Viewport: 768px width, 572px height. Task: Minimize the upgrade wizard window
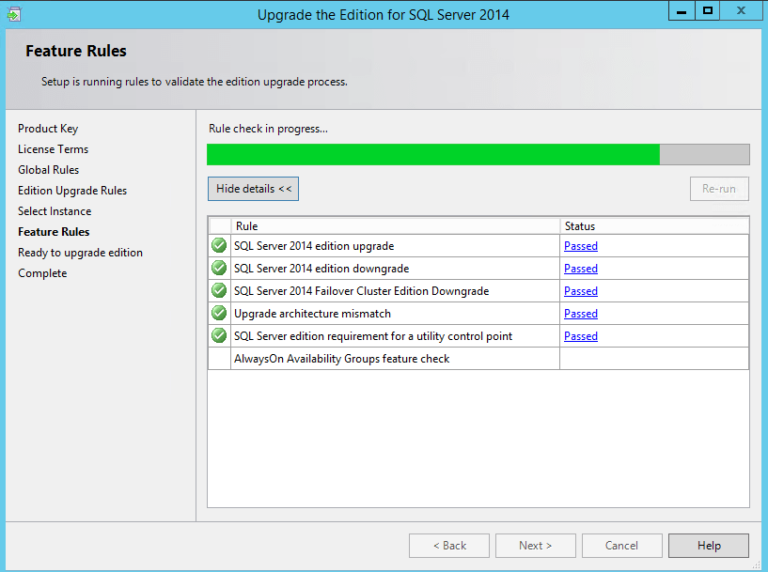[681, 11]
